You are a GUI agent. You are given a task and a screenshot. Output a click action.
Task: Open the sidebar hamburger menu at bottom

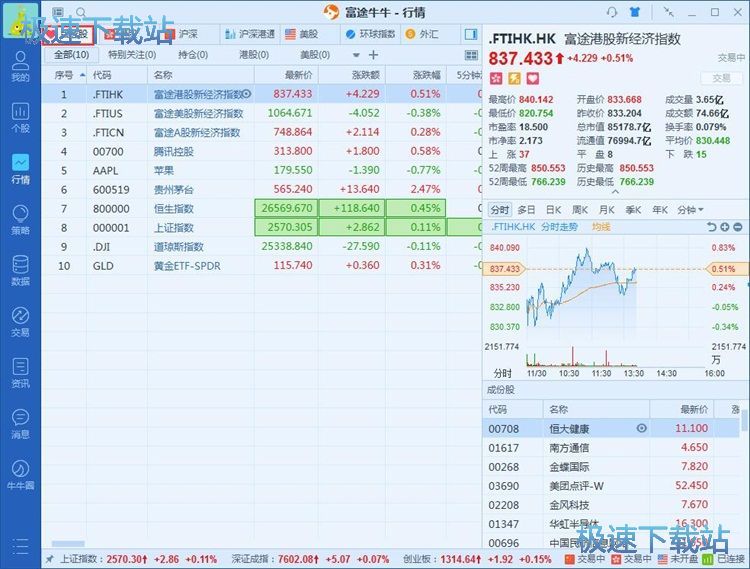(20, 546)
